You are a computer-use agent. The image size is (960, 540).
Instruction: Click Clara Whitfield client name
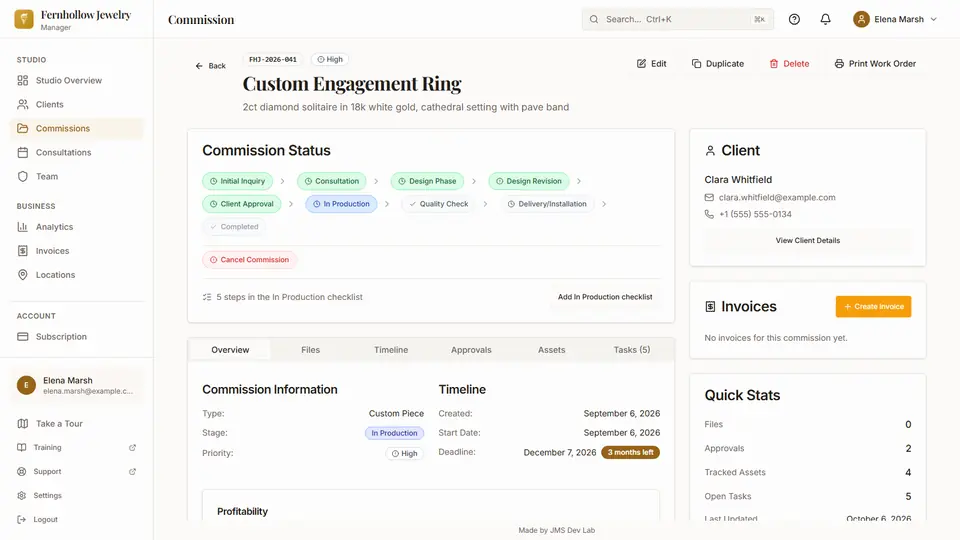coord(738,179)
